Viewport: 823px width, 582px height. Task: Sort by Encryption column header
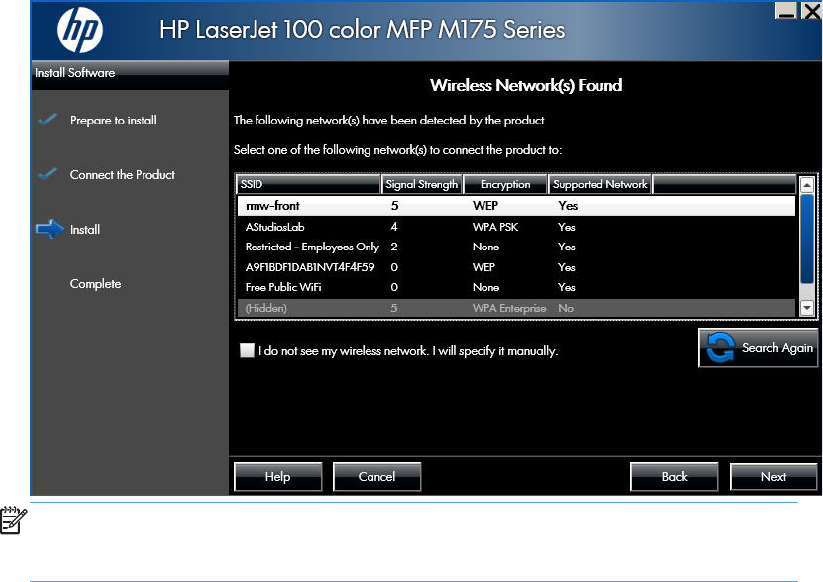[505, 184]
